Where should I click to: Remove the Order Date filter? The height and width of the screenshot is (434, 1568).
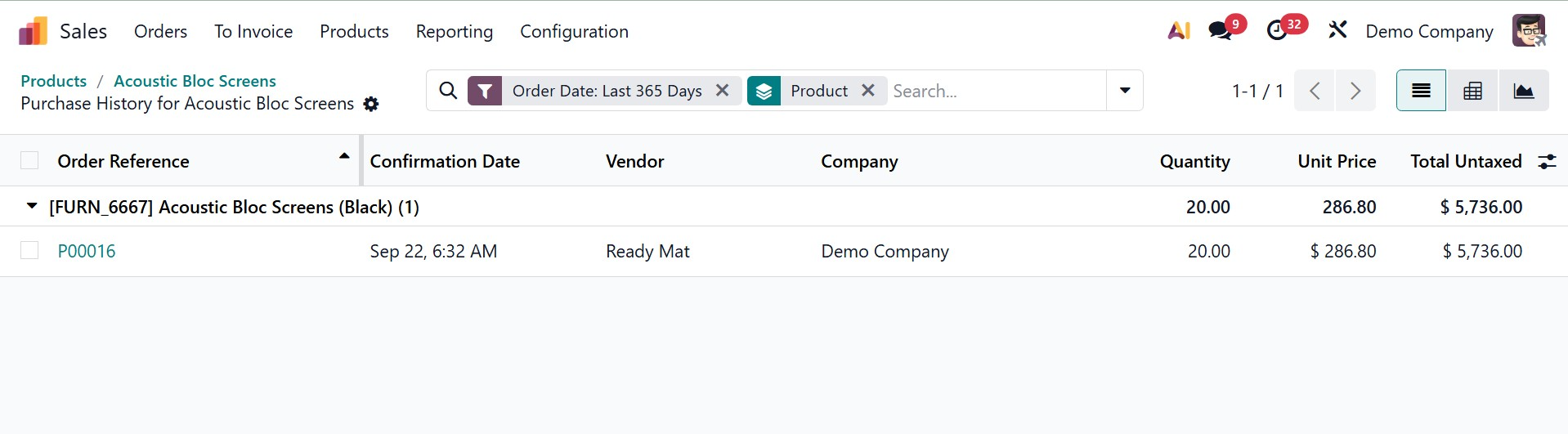click(723, 91)
